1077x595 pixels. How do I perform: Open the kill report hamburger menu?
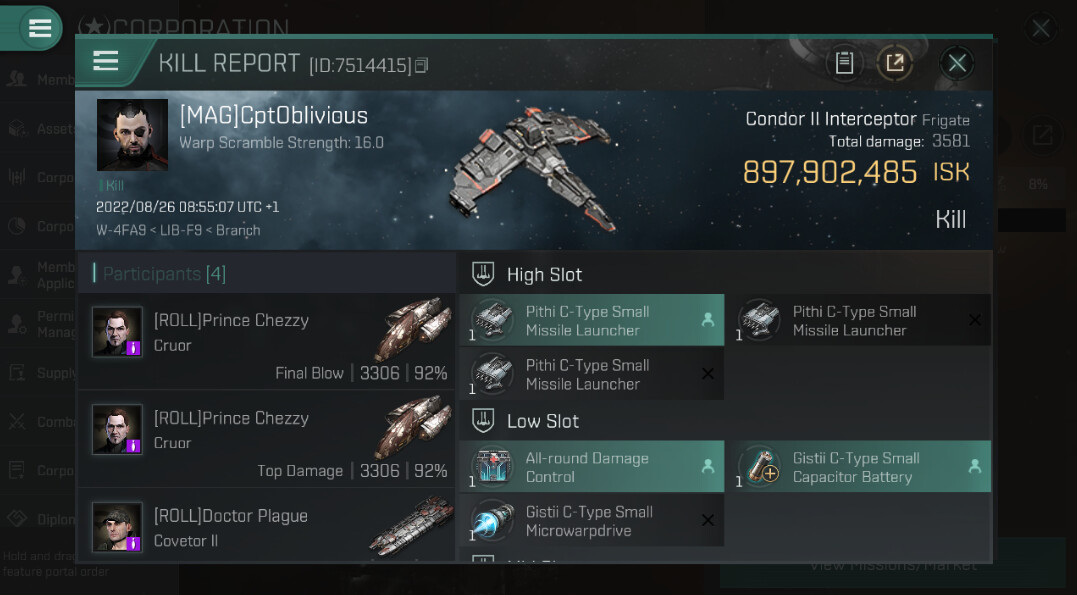click(106, 61)
